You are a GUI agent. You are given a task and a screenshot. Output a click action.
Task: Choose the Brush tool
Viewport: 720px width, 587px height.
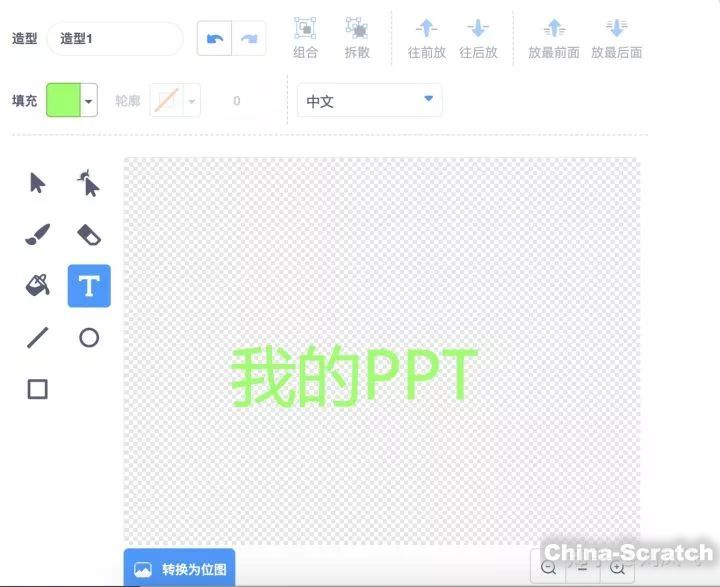tap(37, 234)
